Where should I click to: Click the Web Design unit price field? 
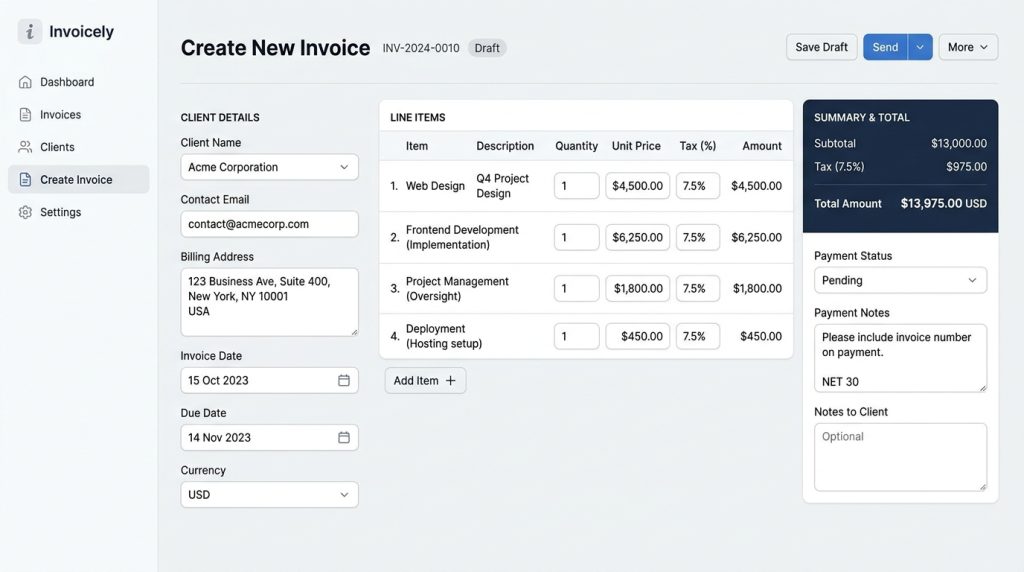pyautogui.click(x=637, y=186)
